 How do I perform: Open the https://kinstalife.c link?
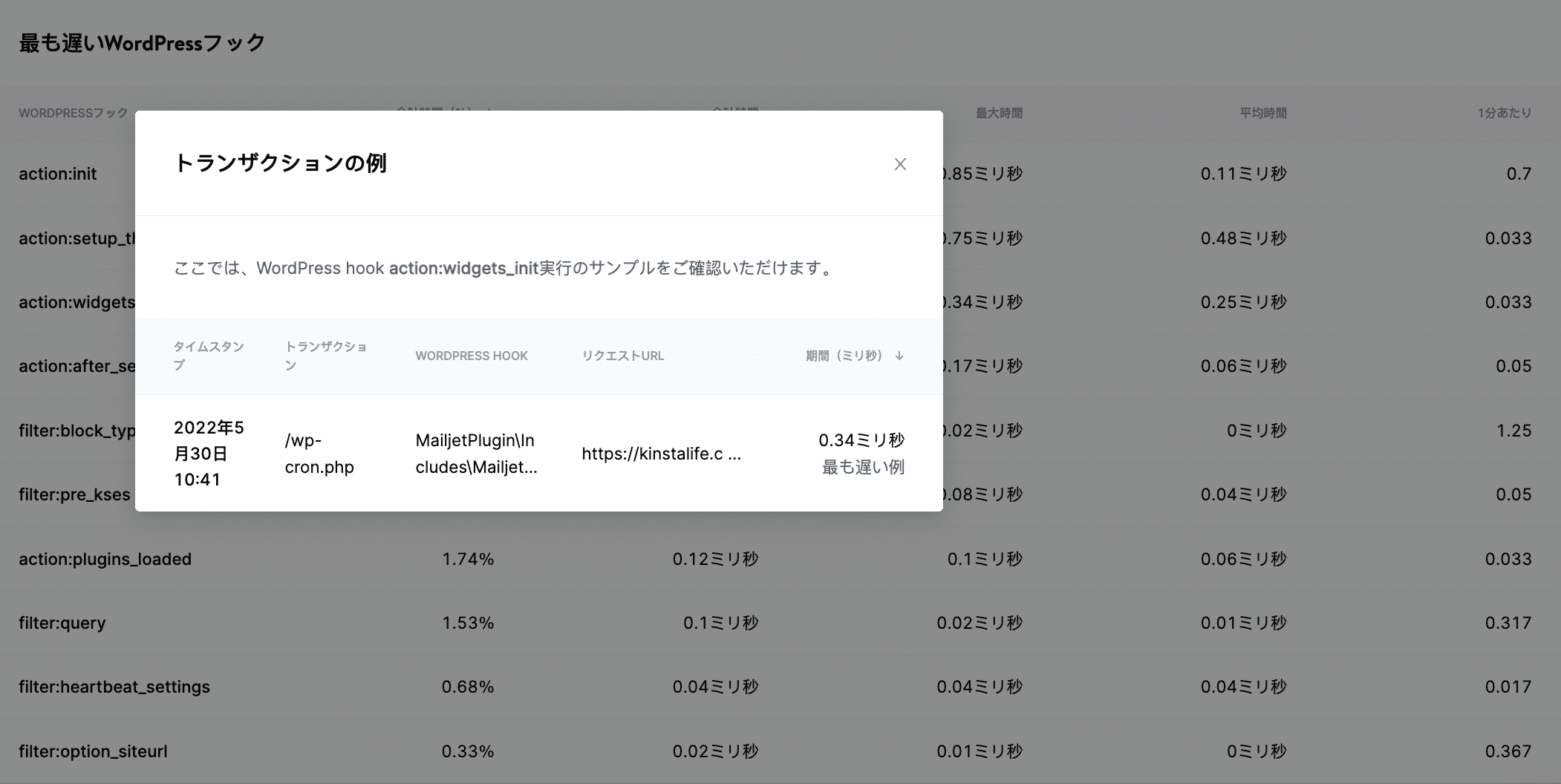[x=661, y=454]
